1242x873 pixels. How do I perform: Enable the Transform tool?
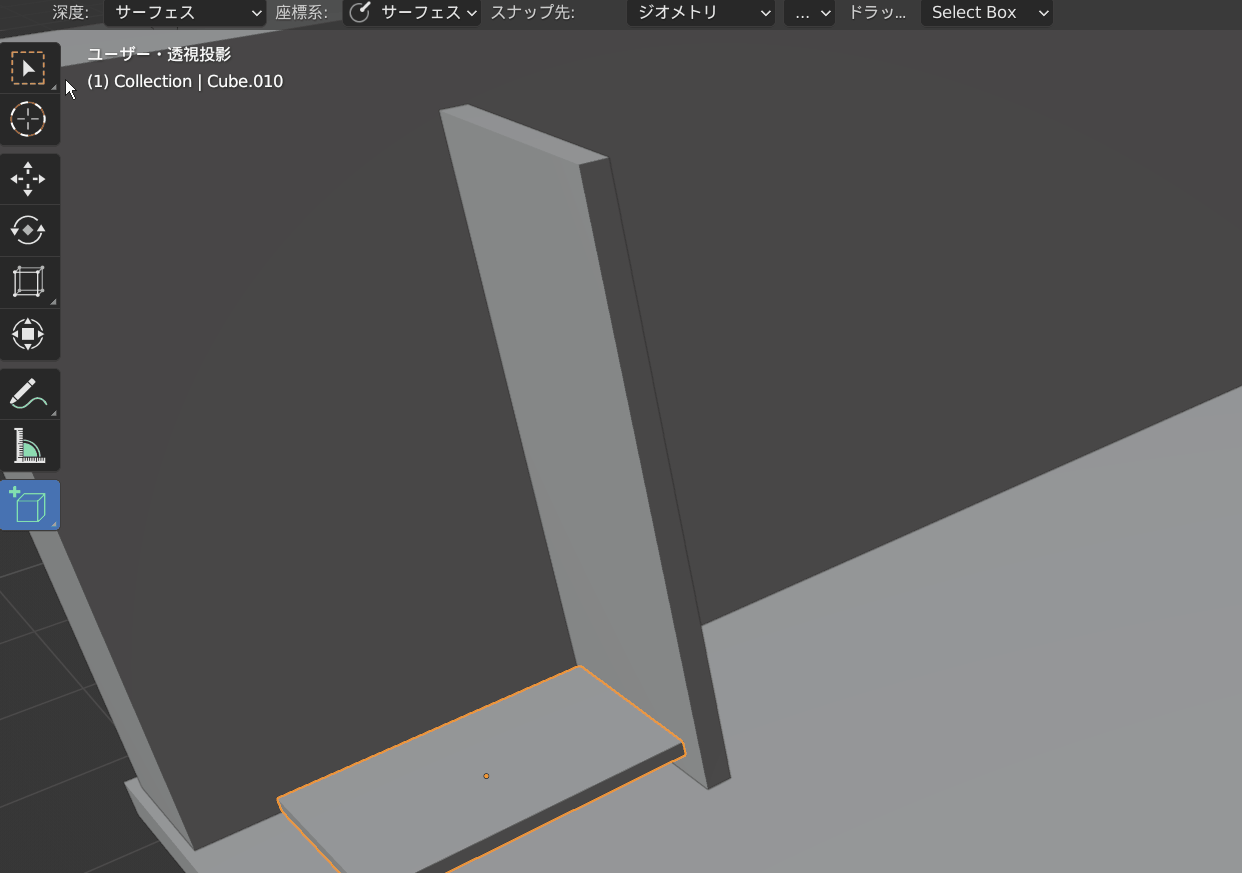point(28,334)
